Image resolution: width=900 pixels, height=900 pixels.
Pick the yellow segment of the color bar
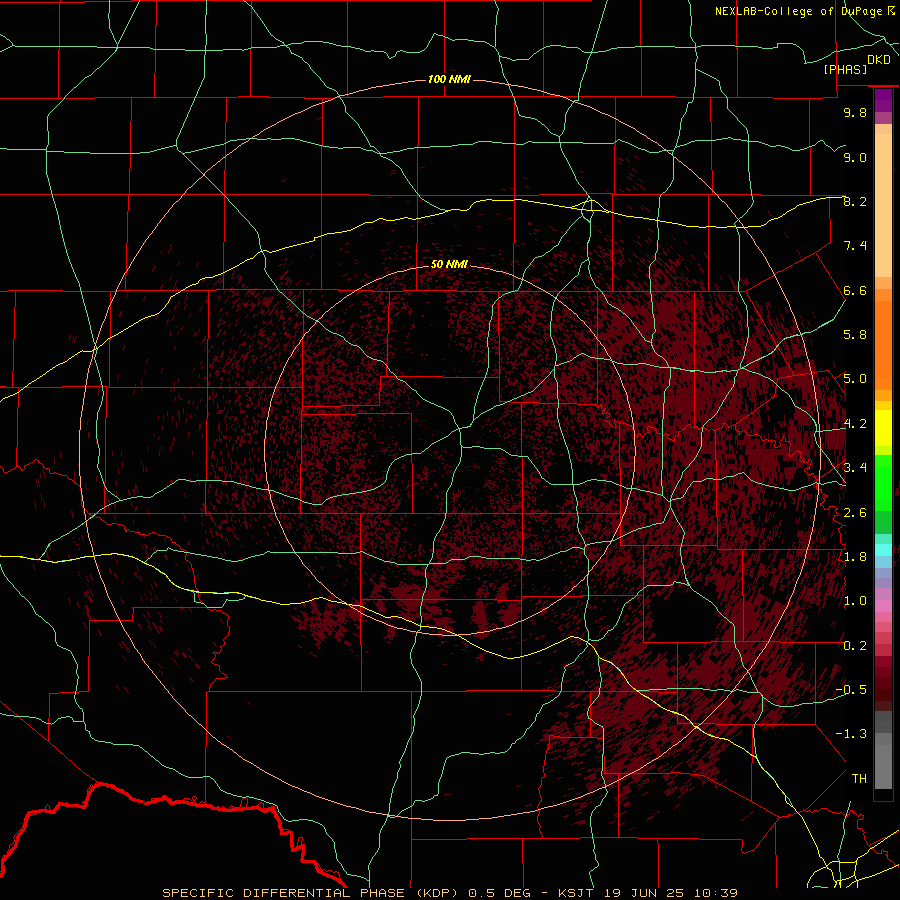coord(883,428)
